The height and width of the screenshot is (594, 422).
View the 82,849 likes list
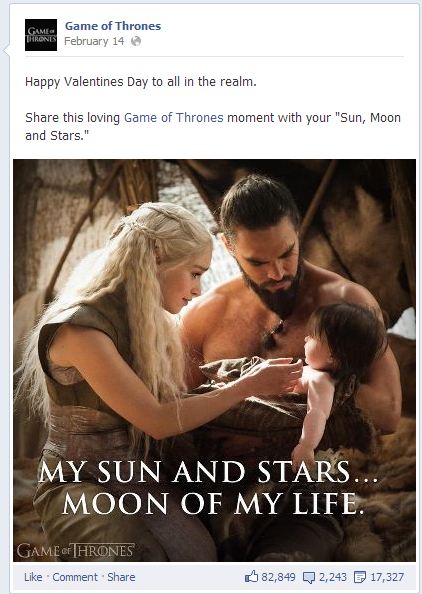[x=278, y=577]
